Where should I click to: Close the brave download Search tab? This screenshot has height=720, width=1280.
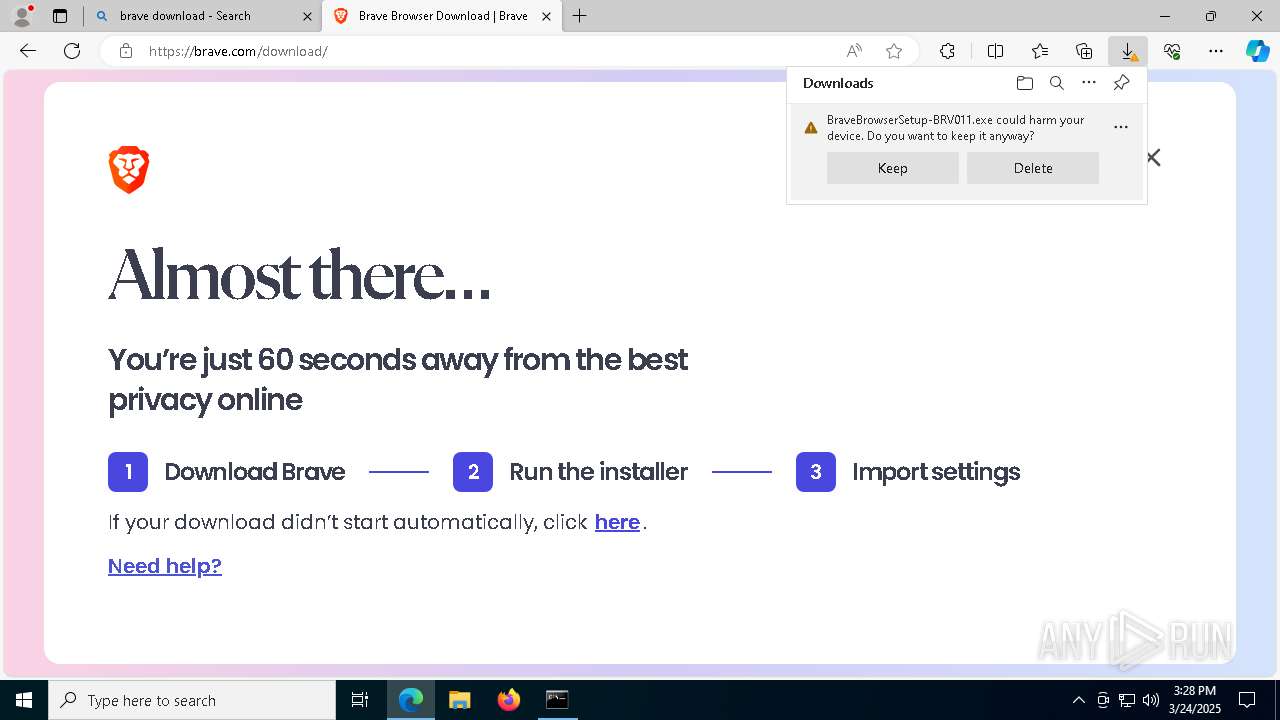pyautogui.click(x=308, y=16)
